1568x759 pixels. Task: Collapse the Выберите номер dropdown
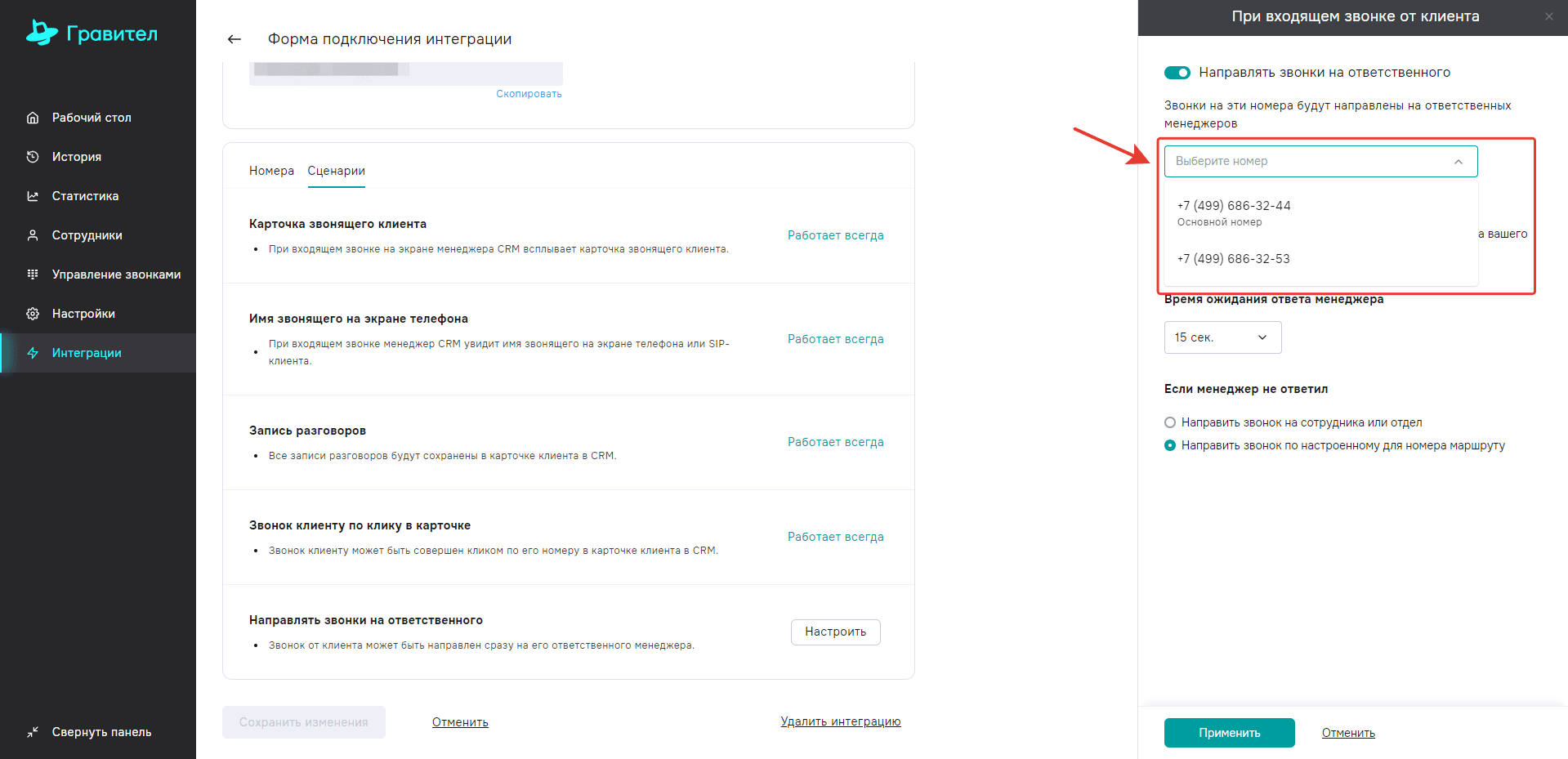tap(1321, 162)
